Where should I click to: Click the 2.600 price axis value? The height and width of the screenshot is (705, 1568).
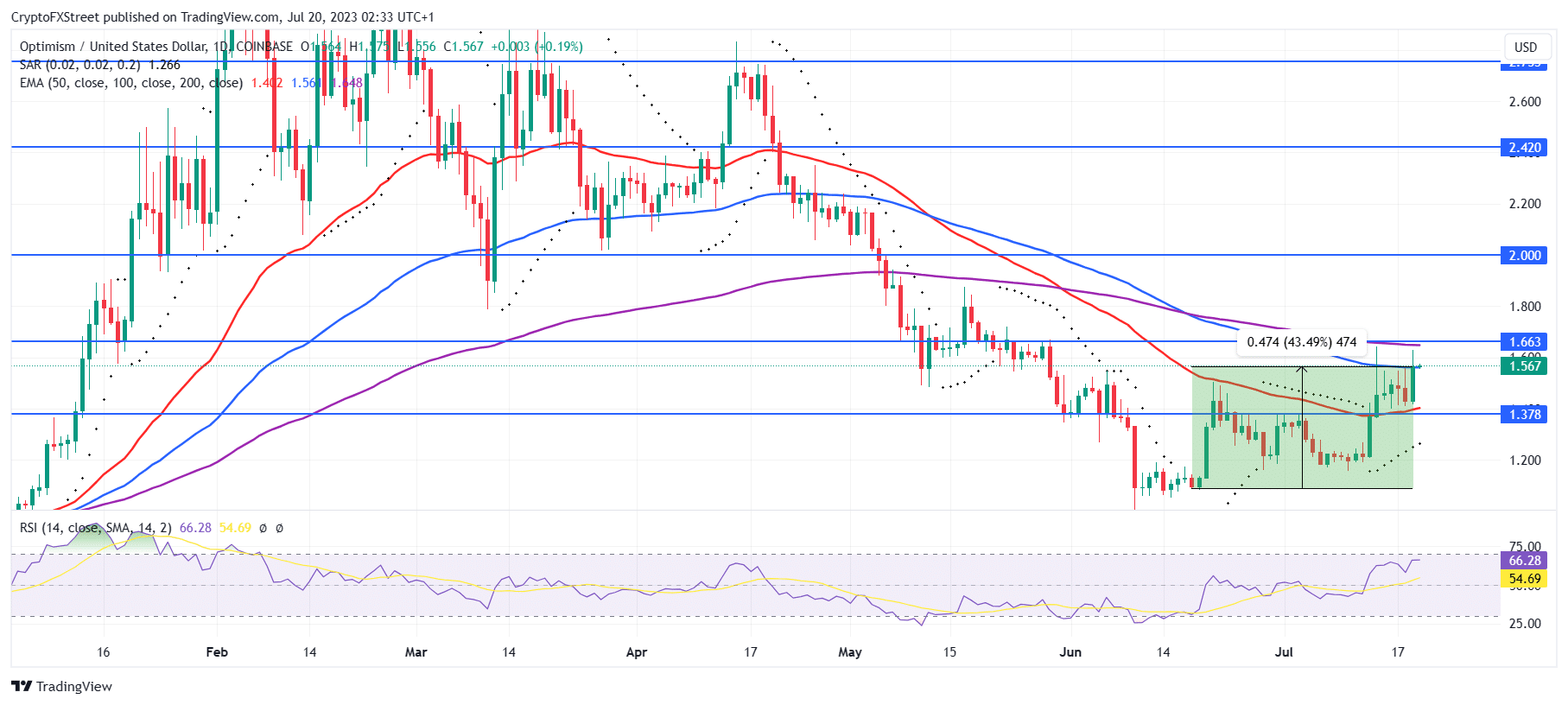1525,102
